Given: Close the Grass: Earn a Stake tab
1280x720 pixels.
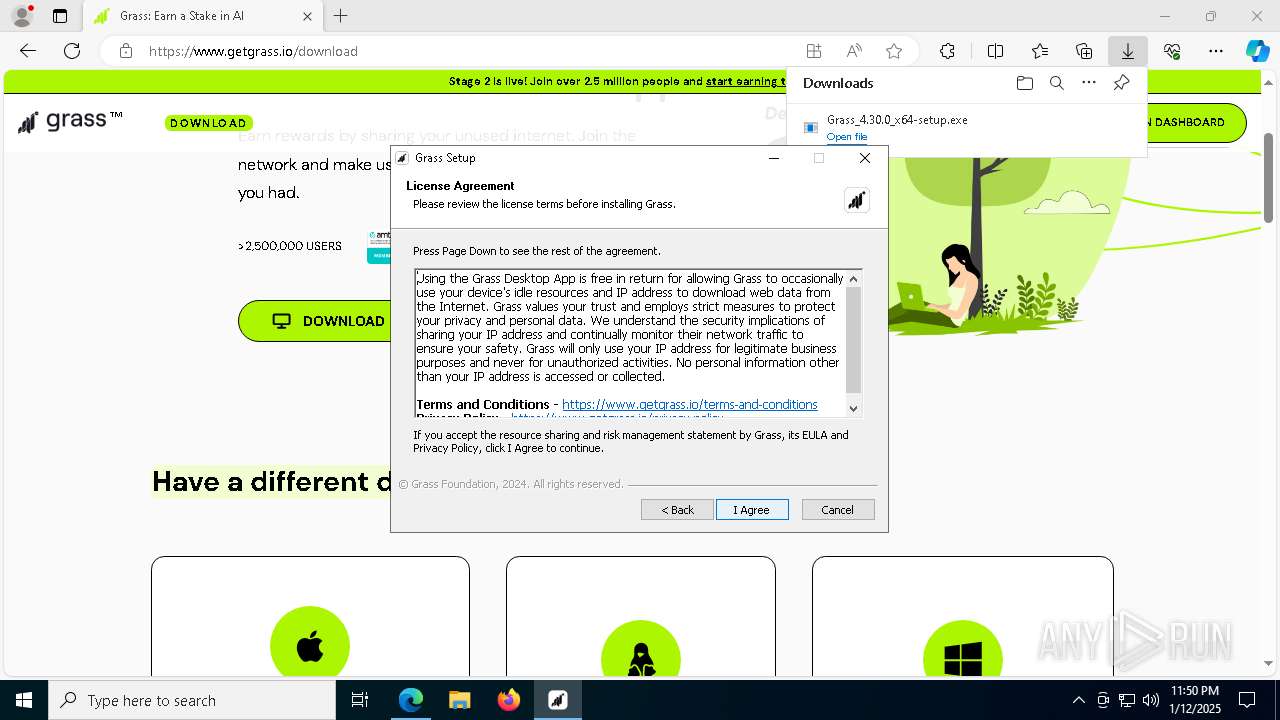Looking at the screenshot, I should [307, 16].
